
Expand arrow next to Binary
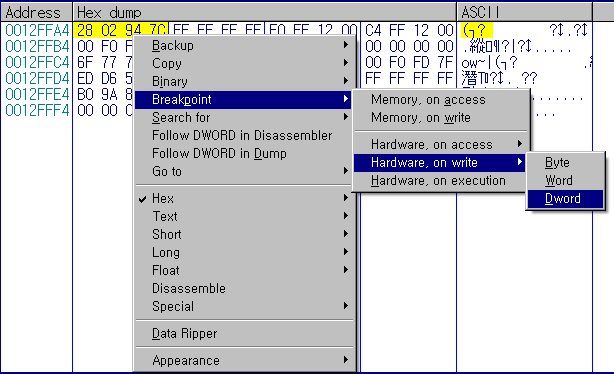[x=346, y=81]
